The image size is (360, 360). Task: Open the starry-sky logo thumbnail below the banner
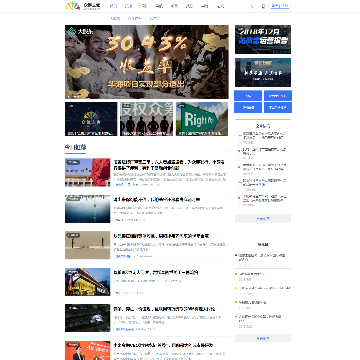(91, 119)
